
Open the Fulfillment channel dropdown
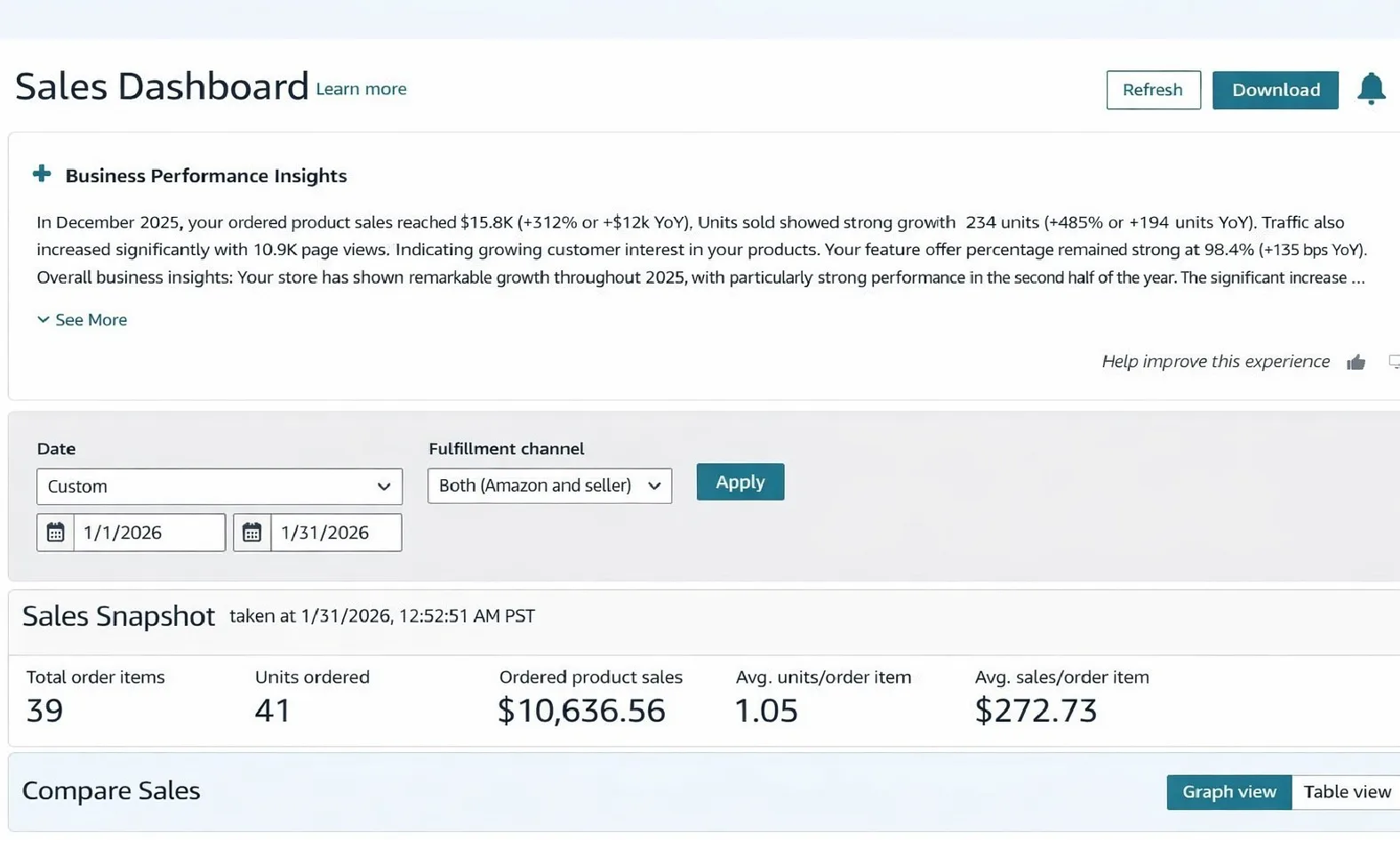click(549, 485)
